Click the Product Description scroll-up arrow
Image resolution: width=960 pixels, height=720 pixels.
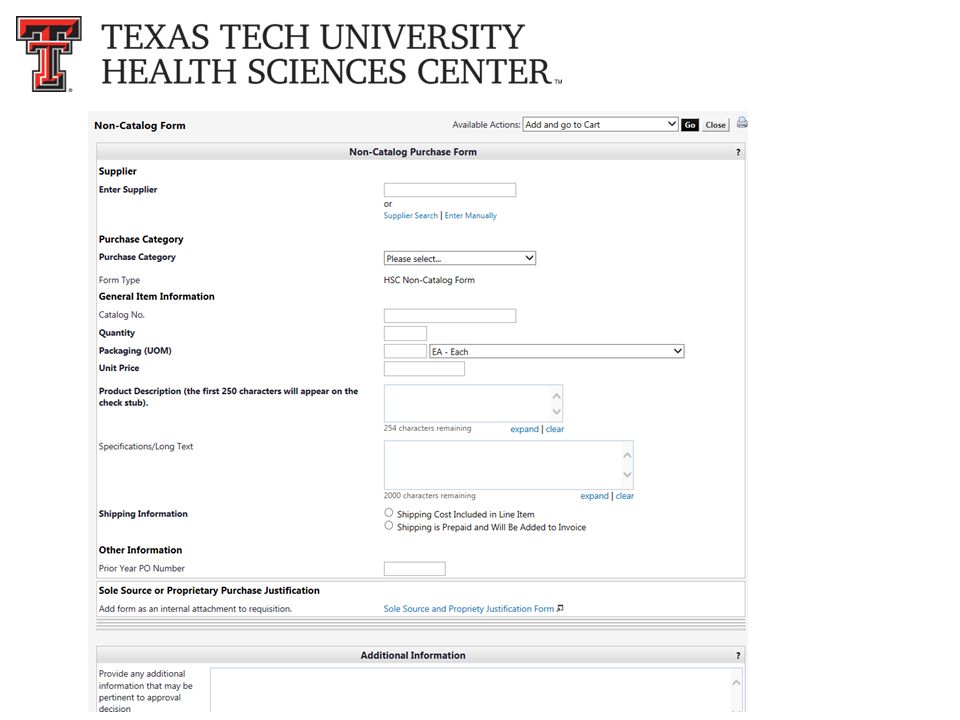(557, 396)
